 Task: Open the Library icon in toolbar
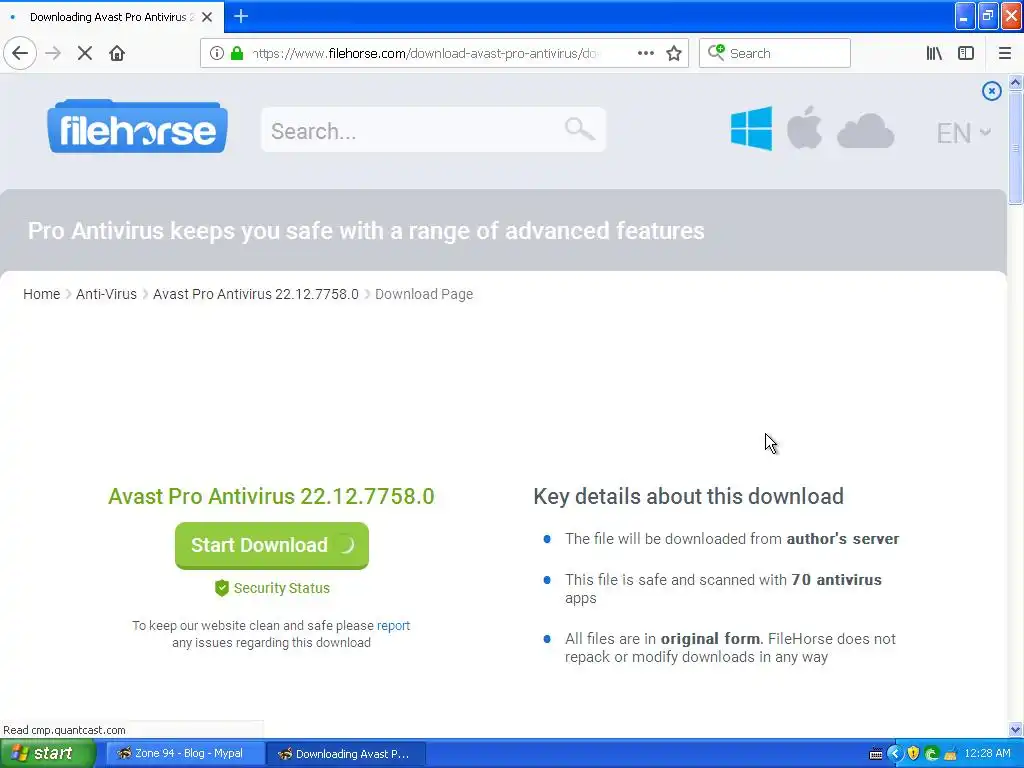pyautogui.click(x=934, y=53)
